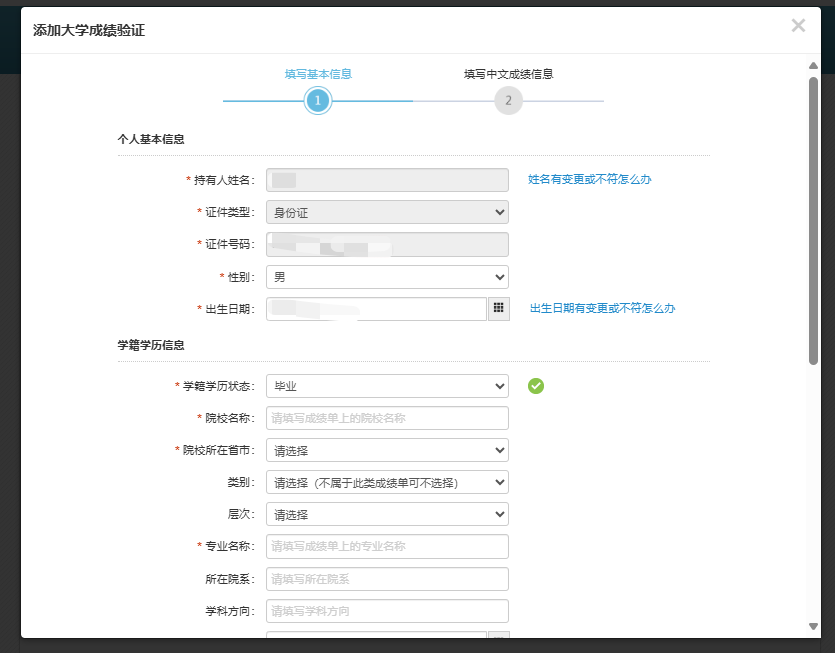Close the 添加大学成绩验证 dialog
This screenshot has height=653, width=835.
point(797,26)
